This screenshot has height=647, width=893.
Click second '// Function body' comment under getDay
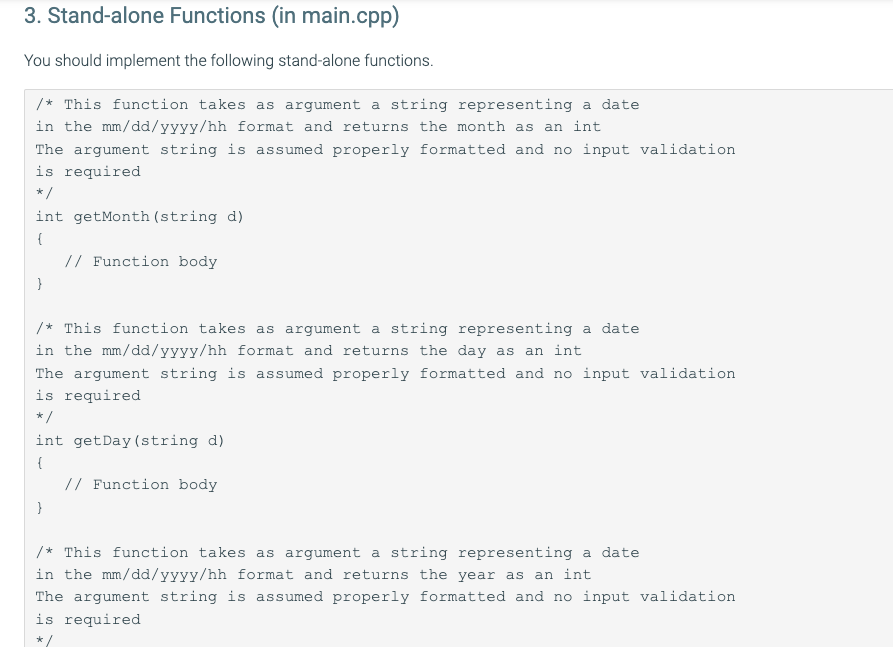pos(141,485)
